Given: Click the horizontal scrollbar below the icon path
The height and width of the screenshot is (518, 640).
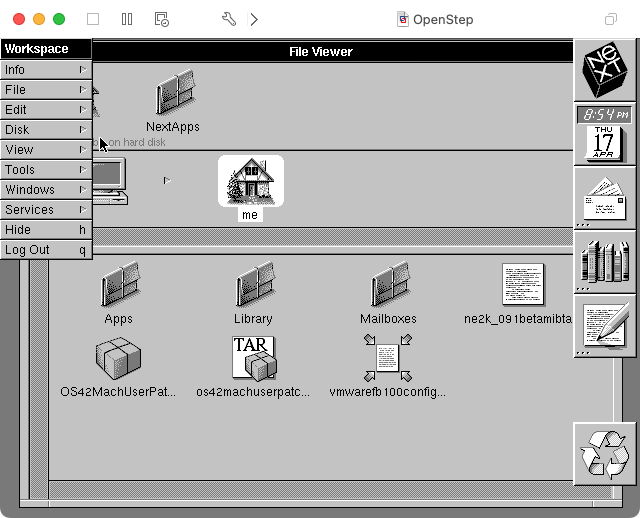Looking at the screenshot, I should [x=332, y=237].
